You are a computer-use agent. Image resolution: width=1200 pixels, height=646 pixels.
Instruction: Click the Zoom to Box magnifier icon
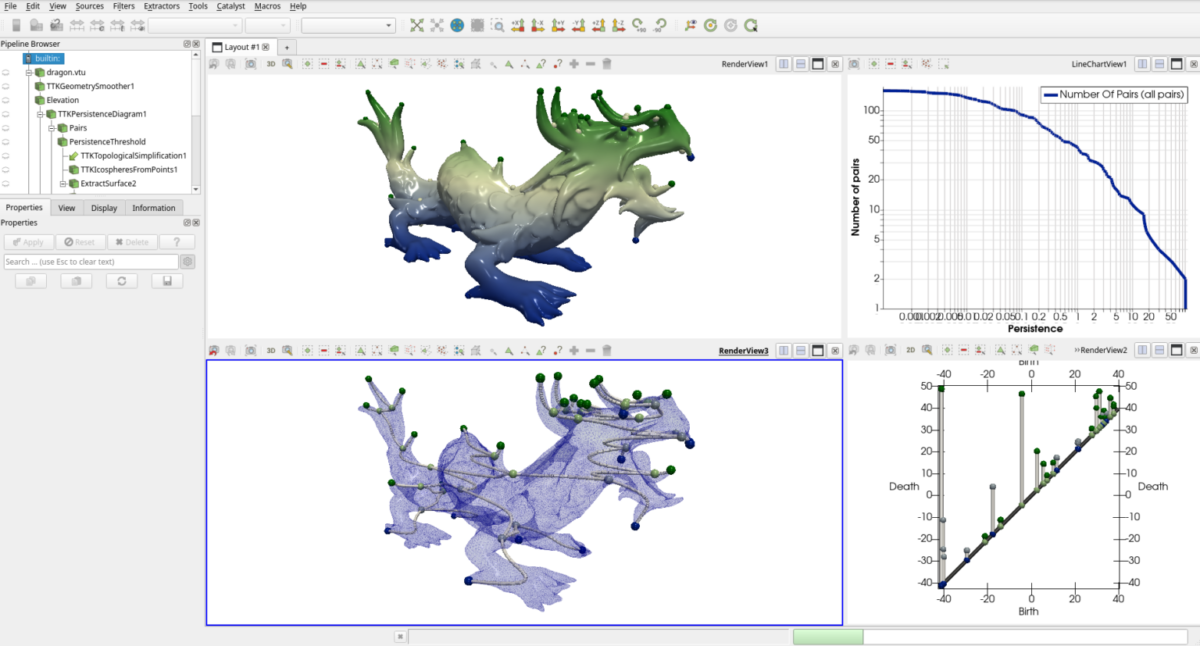tap(497, 25)
